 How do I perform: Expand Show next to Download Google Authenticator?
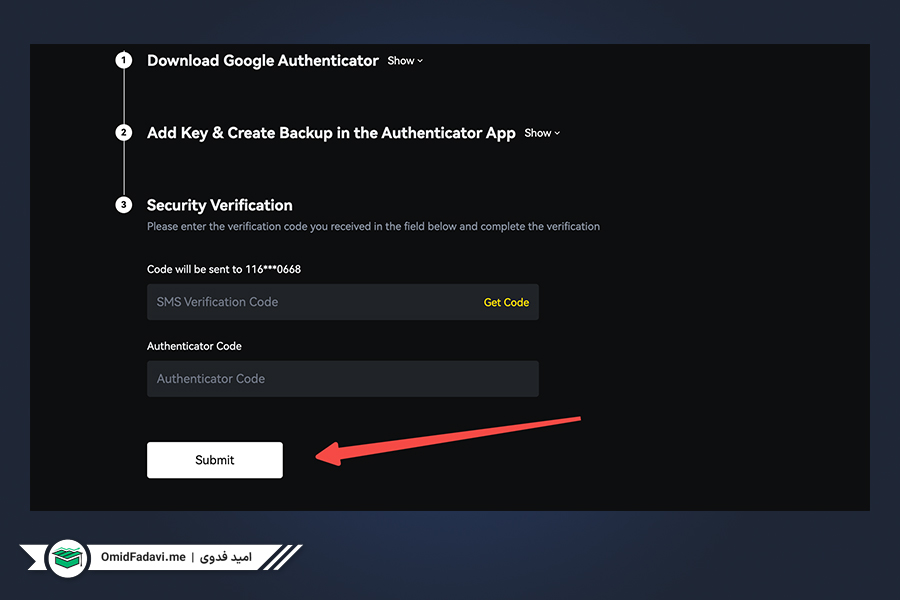click(405, 61)
